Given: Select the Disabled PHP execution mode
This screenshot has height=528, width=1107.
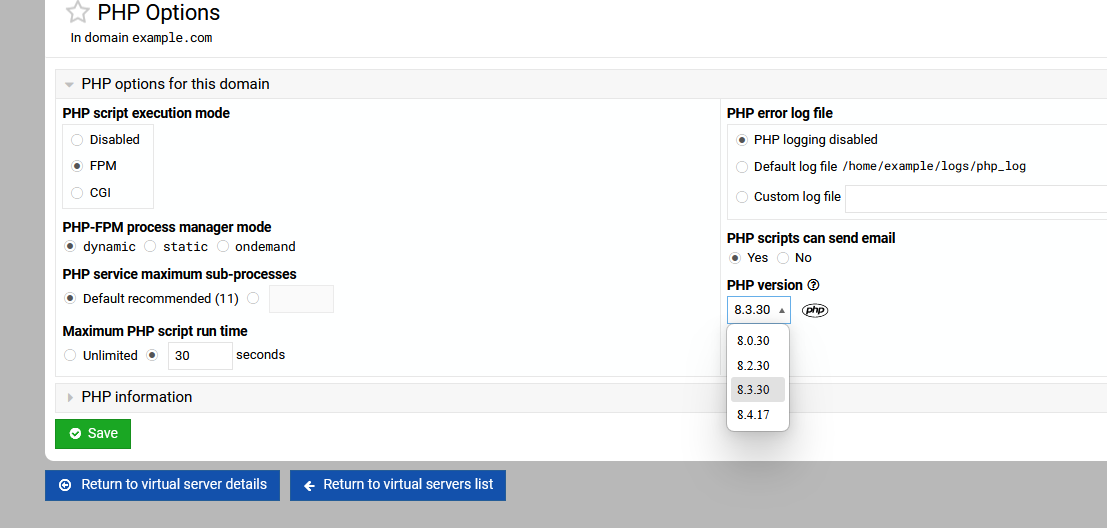Looking at the screenshot, I should [77, 140].
